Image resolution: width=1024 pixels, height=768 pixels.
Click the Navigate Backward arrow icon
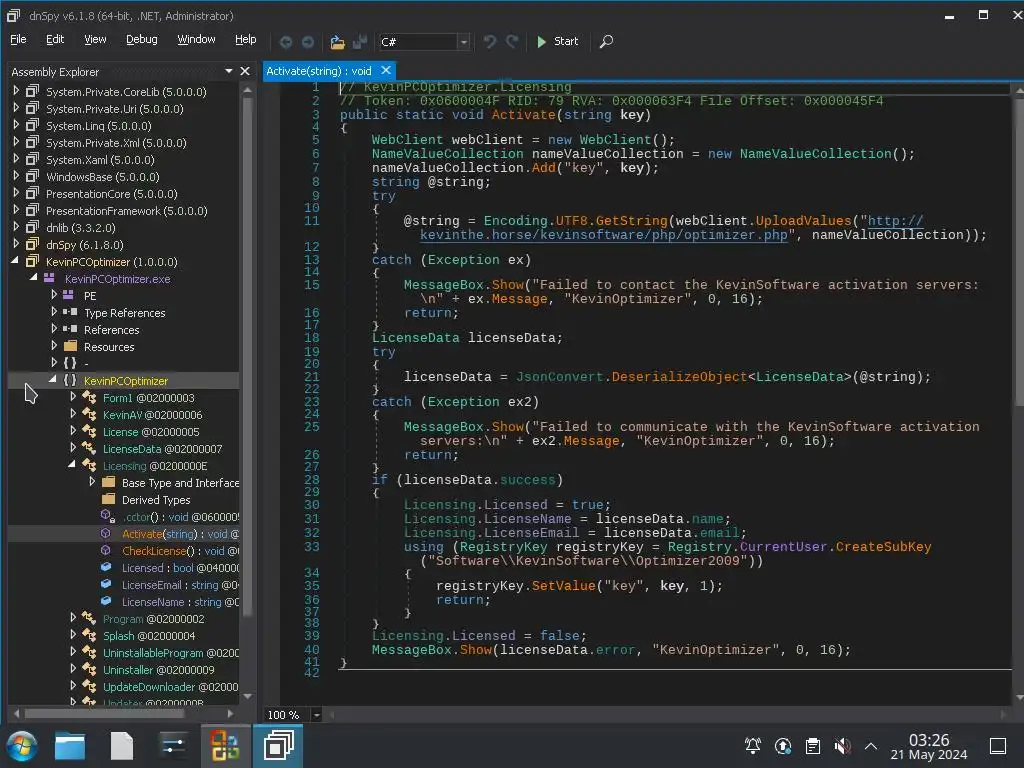coord(285,42)
